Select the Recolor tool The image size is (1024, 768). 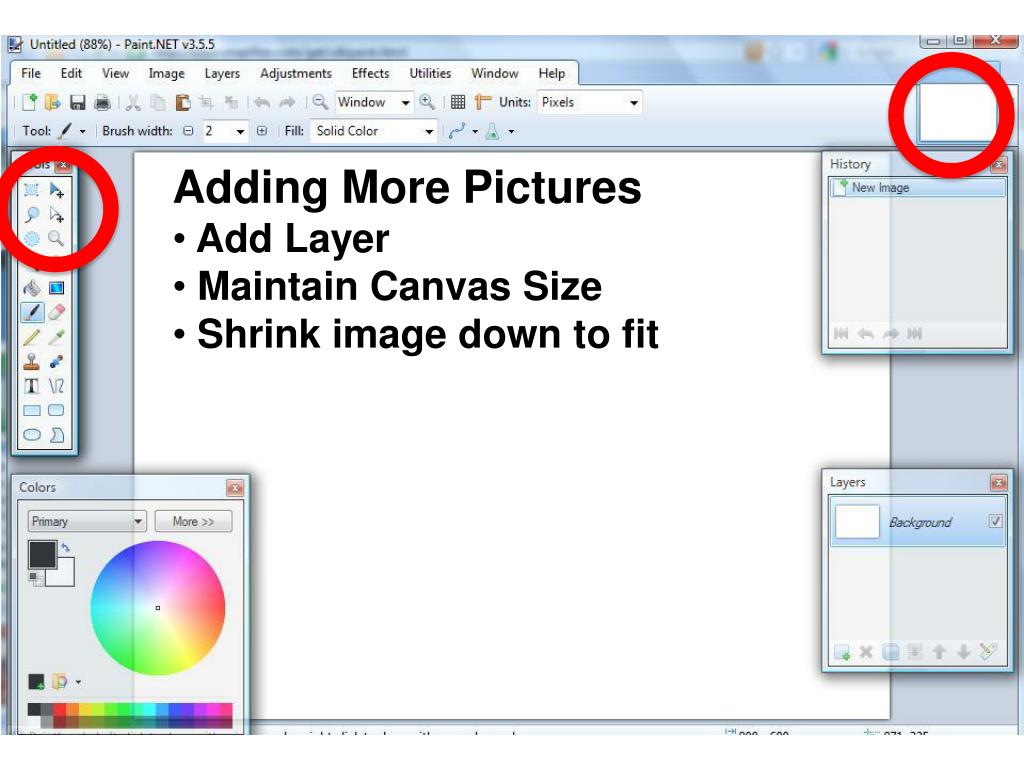(57, 361)
